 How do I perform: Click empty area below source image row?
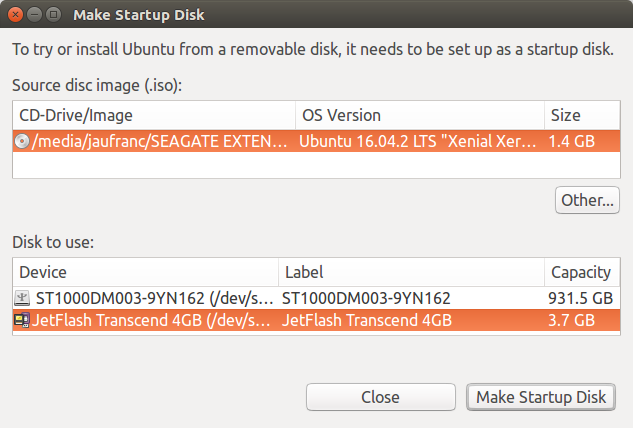coord(316,165)
